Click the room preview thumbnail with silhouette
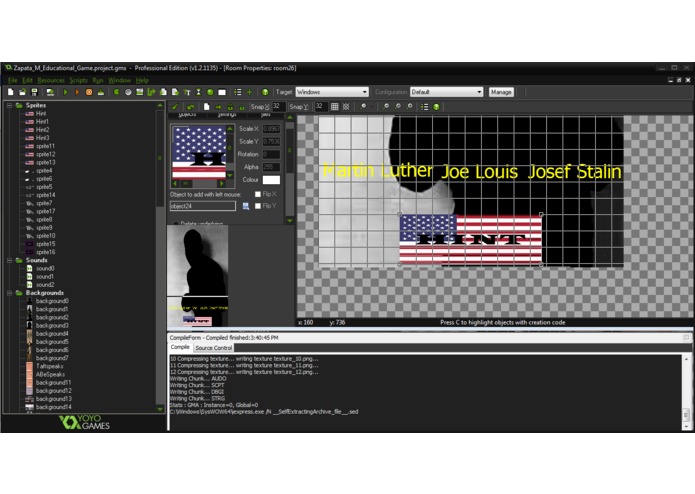 [x=198, y=276]
